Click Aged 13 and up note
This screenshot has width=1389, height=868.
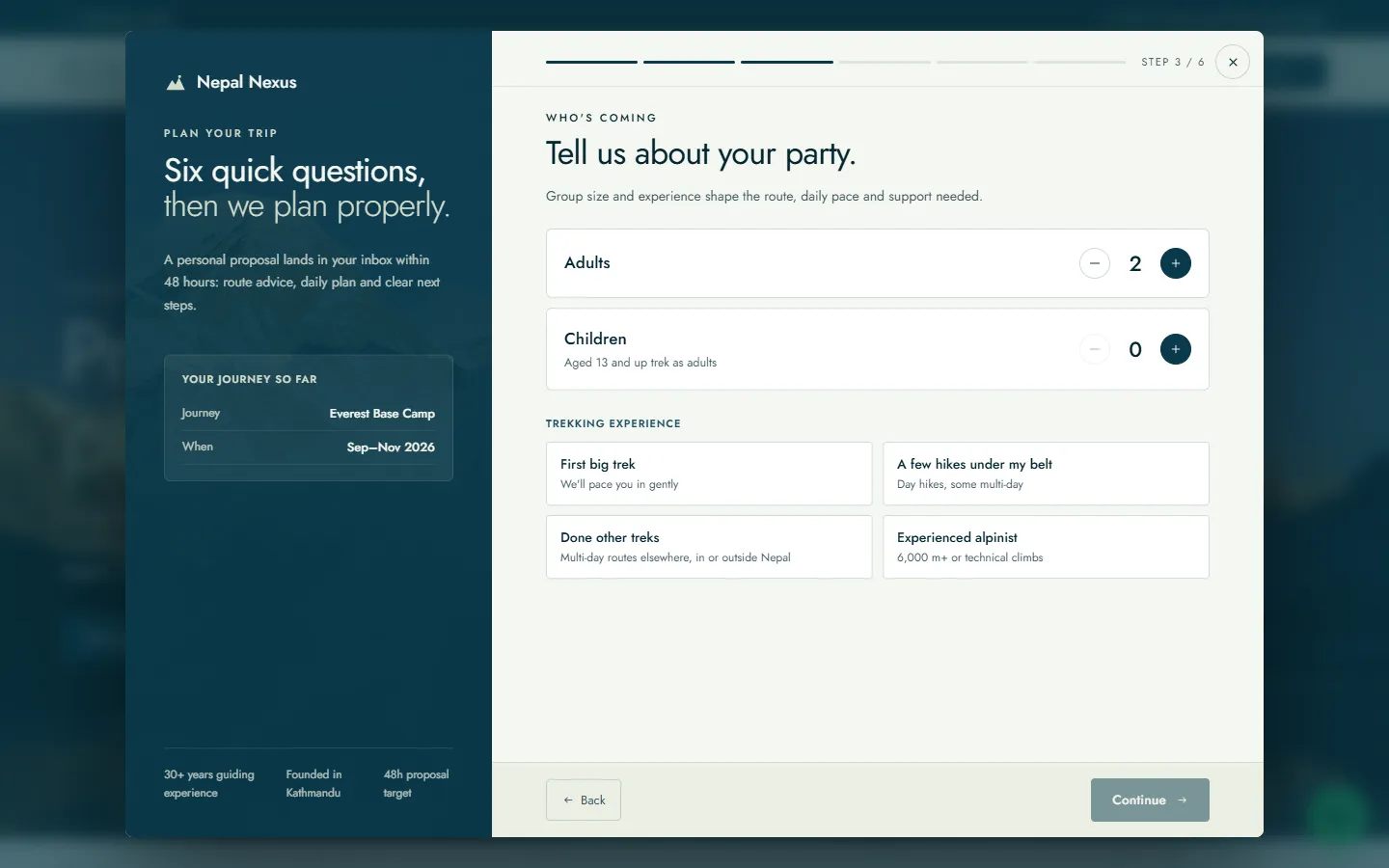point(640,363)
